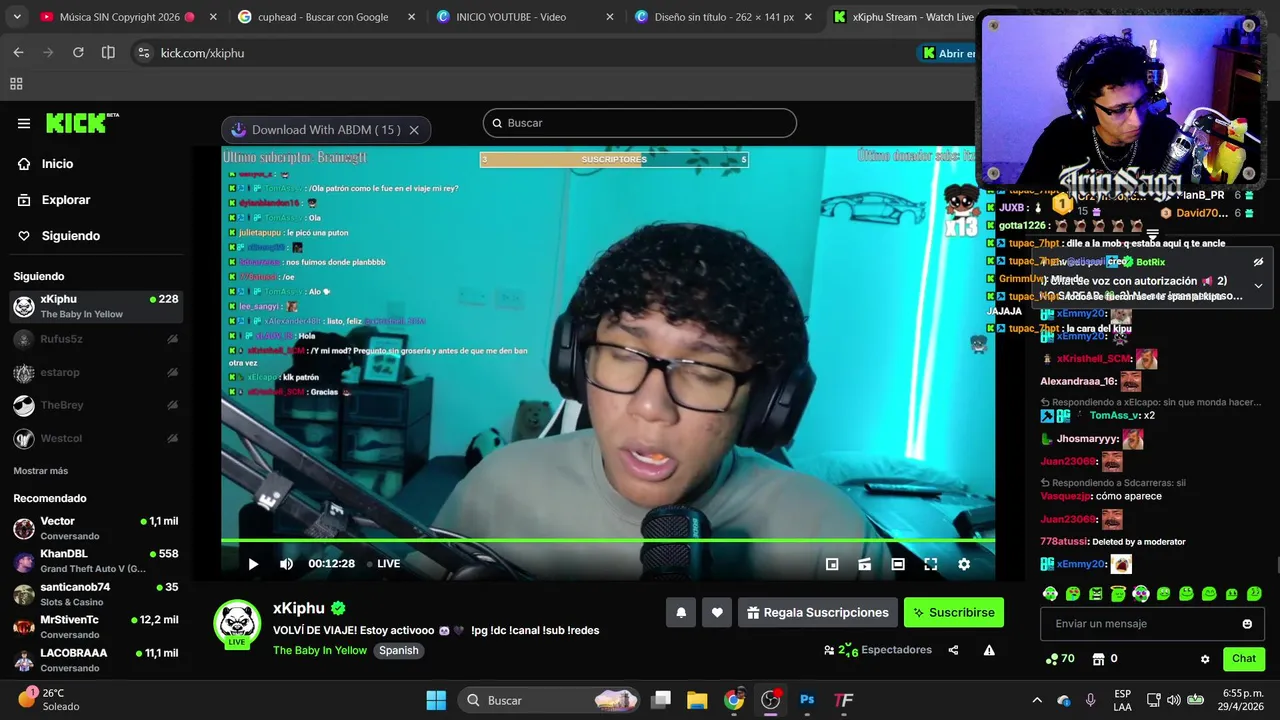Image resolution: width=1280 pixels, height=720 pixels.
Task: Open recommended channel LACOBRAAA
Action: point(96,660)
